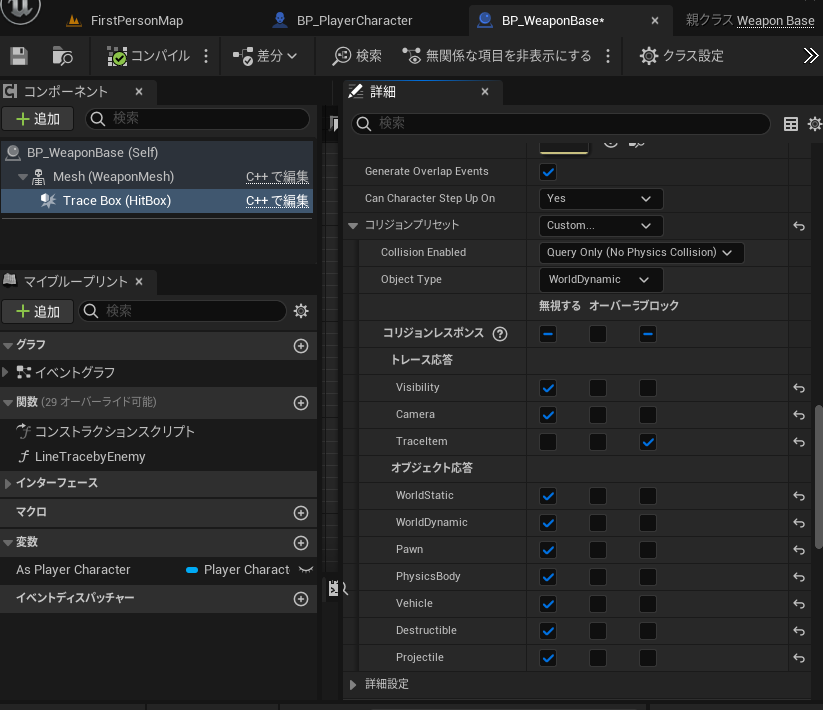This screenshot has height=710, width=823.
Task: Close the マイブループリント panel
Action: tap(139, 282)
